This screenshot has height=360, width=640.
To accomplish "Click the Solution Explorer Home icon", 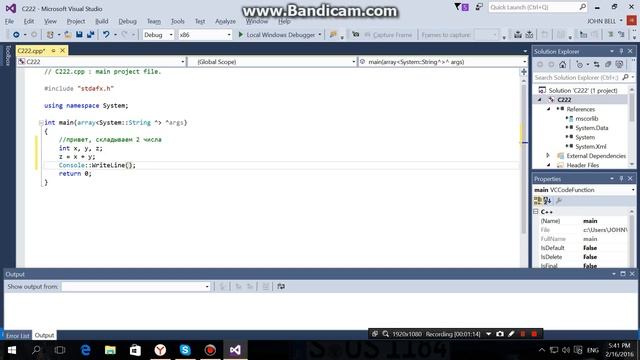I will [562, 64].
